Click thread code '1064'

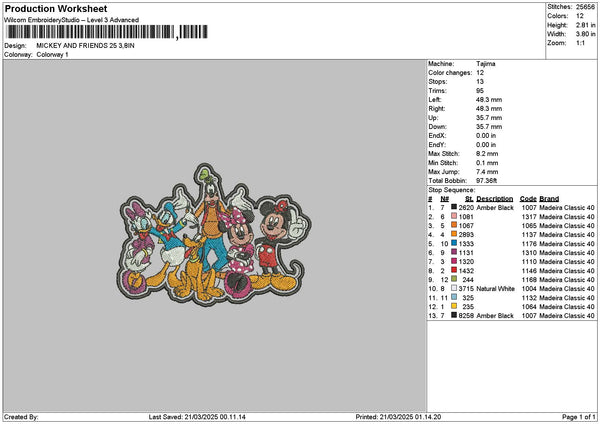click(x=529, y=307)
